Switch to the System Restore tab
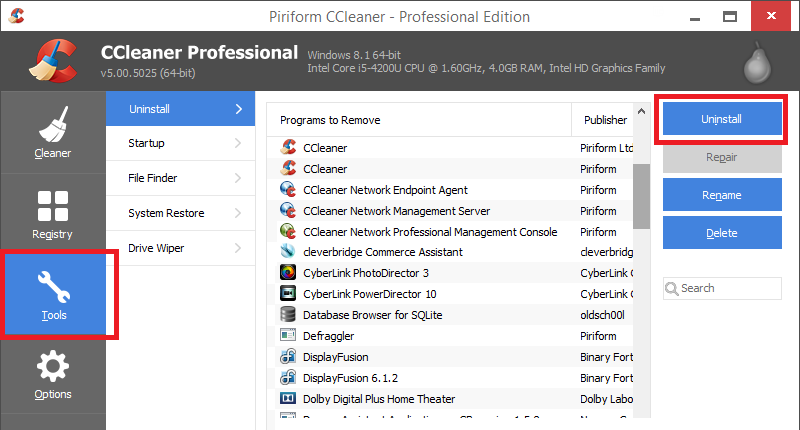Screen dimensions: 800x430 [166, 213]
